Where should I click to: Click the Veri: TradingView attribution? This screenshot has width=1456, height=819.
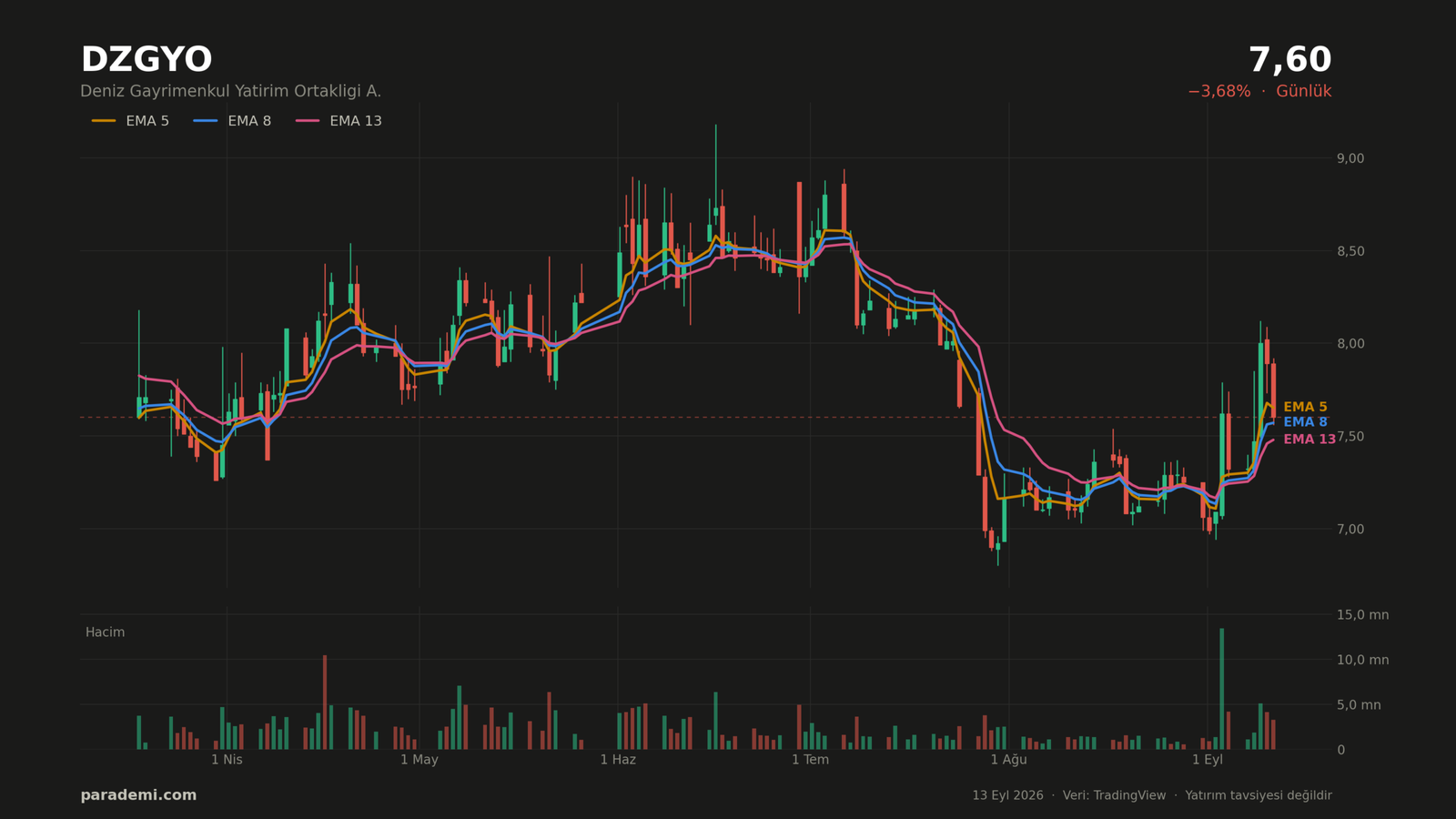click(1114, 795)
